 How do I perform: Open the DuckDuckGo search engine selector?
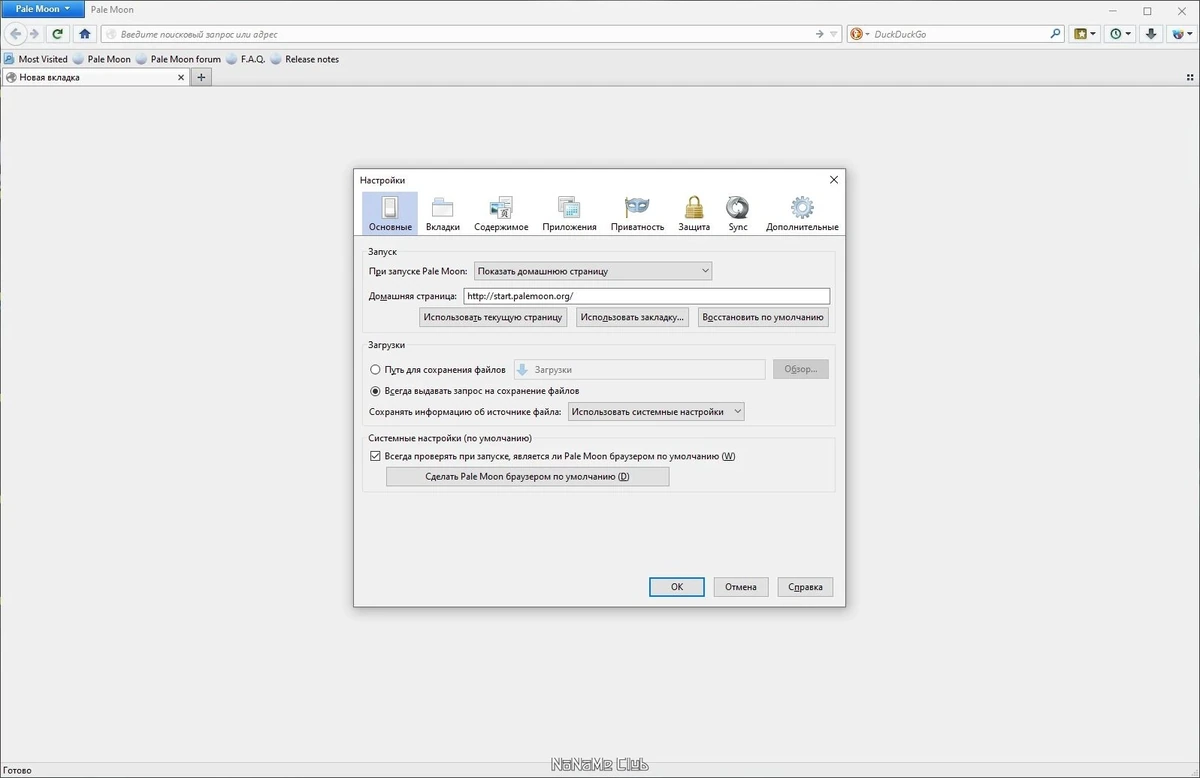coord(860,34)
